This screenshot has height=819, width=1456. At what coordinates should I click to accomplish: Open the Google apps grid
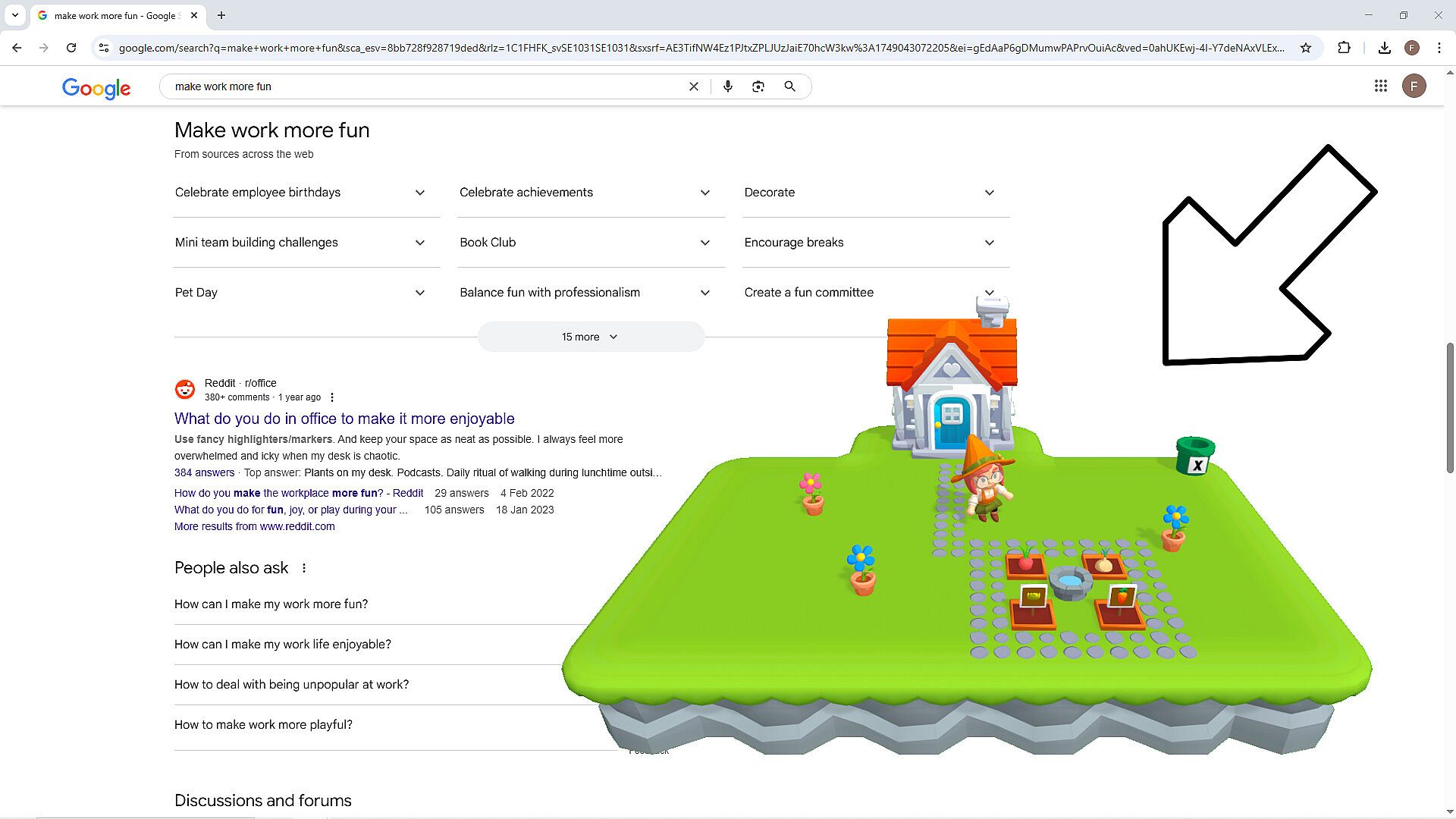[1380, 86]
